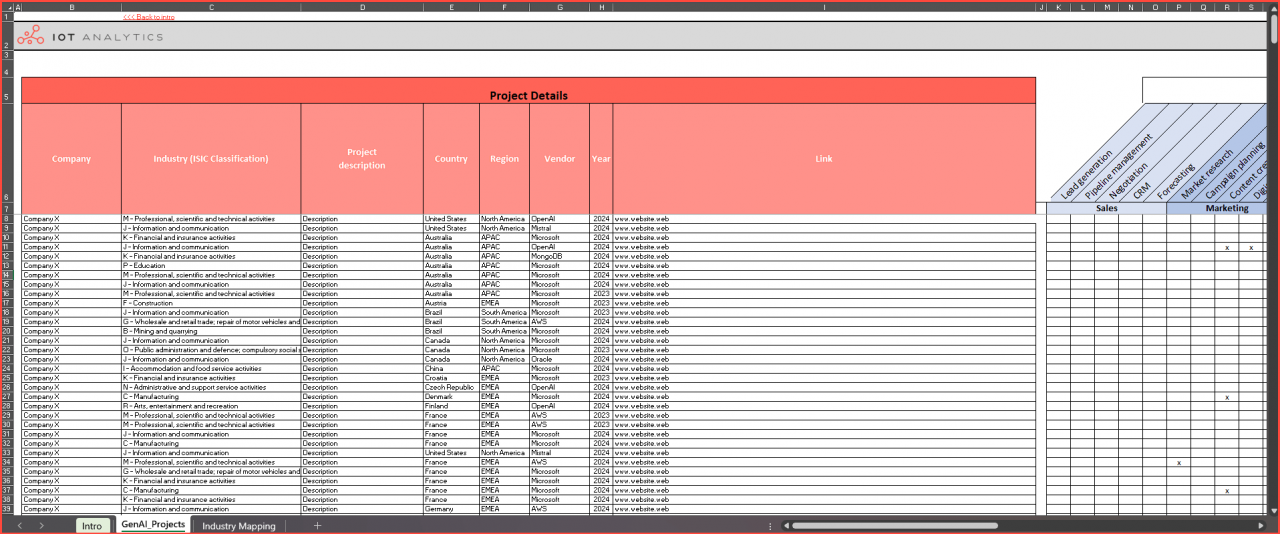Screen dimensions: 1280x534
Task: Switch to the Industry Mapping sheet tab
Action: coord(238,525)
